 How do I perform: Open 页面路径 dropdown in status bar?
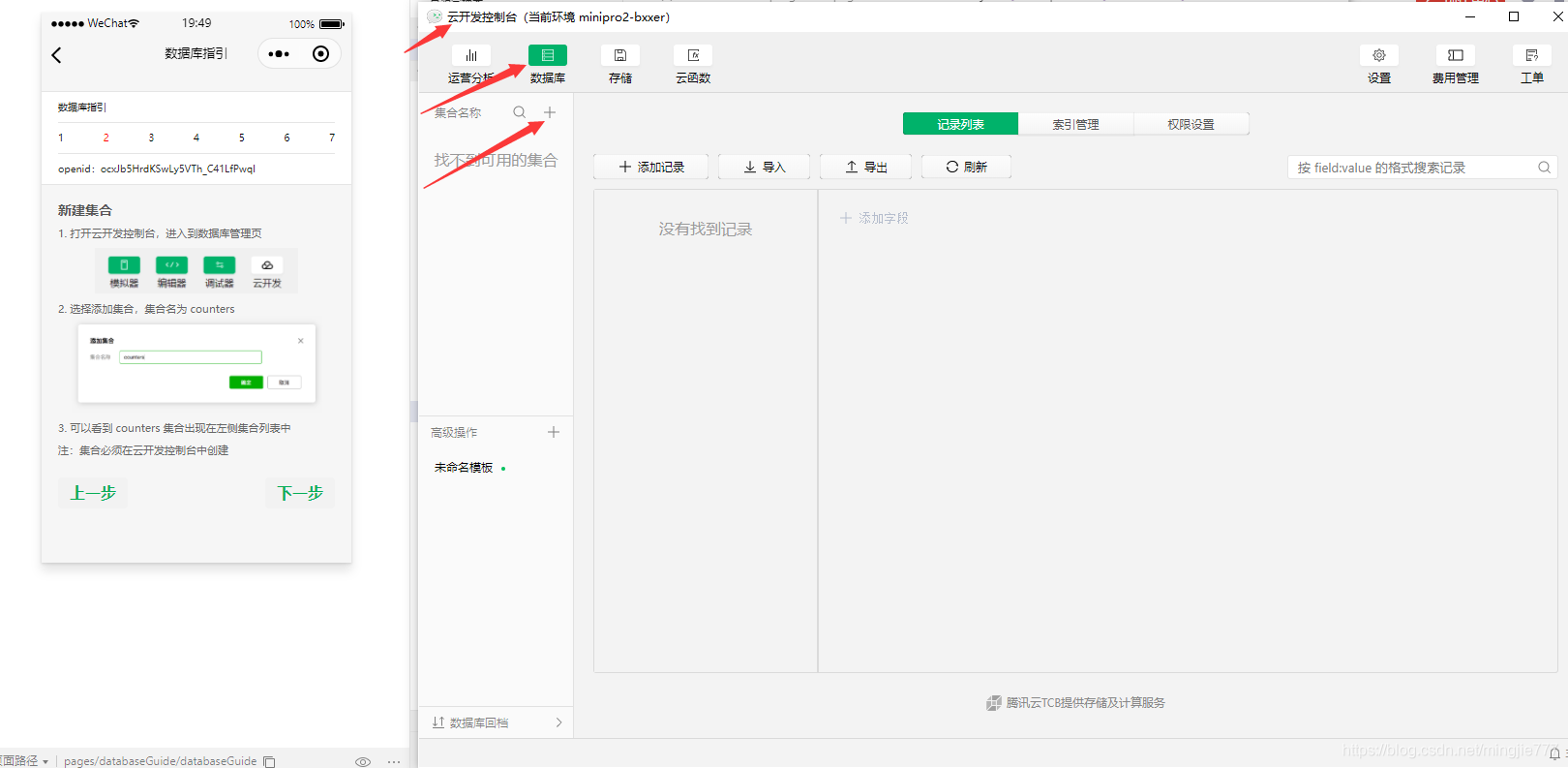click(23, 761)
